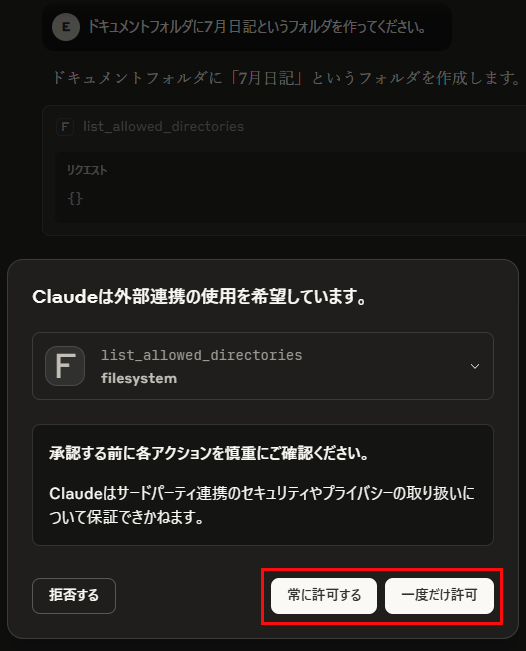Viewport: 526px width, 651px height.
Task: Click the dark request code panel
Action: coord(291,187)
